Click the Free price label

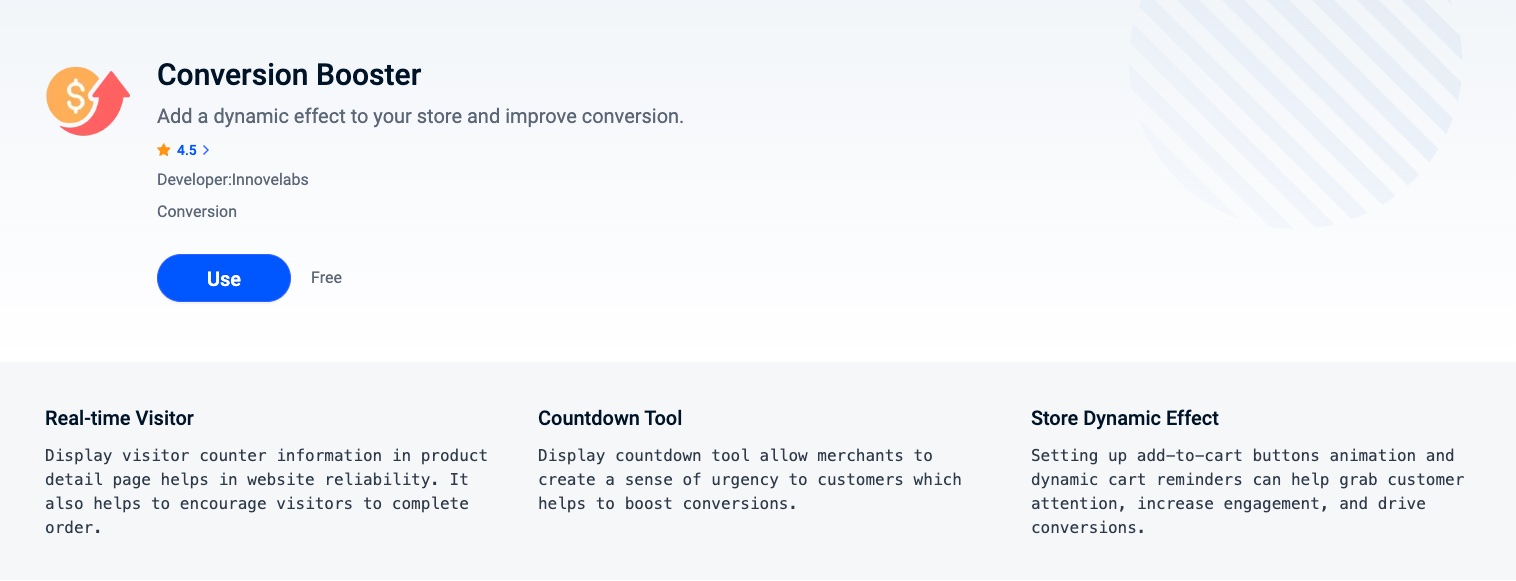(x=326, y=277)
